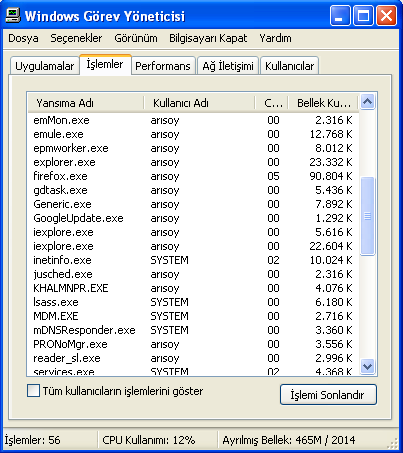This screenshot has height=453, width=403.
Task: Sort by the Yansıma Adı column header
Action: pyautogui.click(x=86, y=103)
